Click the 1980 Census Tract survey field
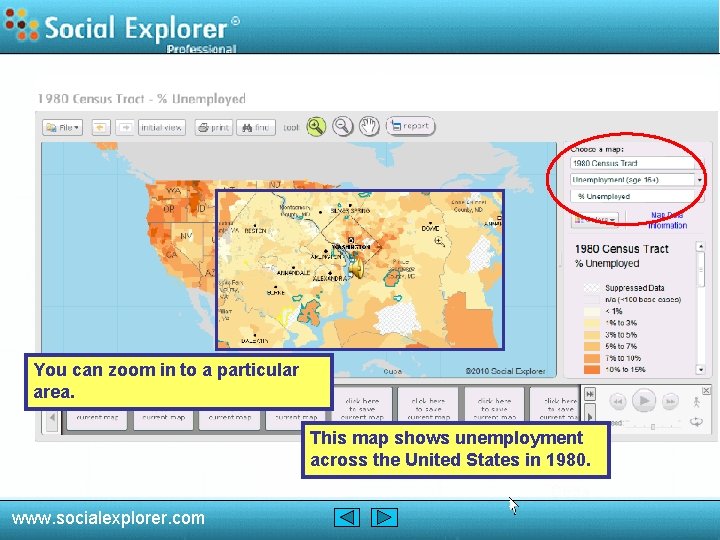The height and width of the screenshot is (540, 720). 633,163
